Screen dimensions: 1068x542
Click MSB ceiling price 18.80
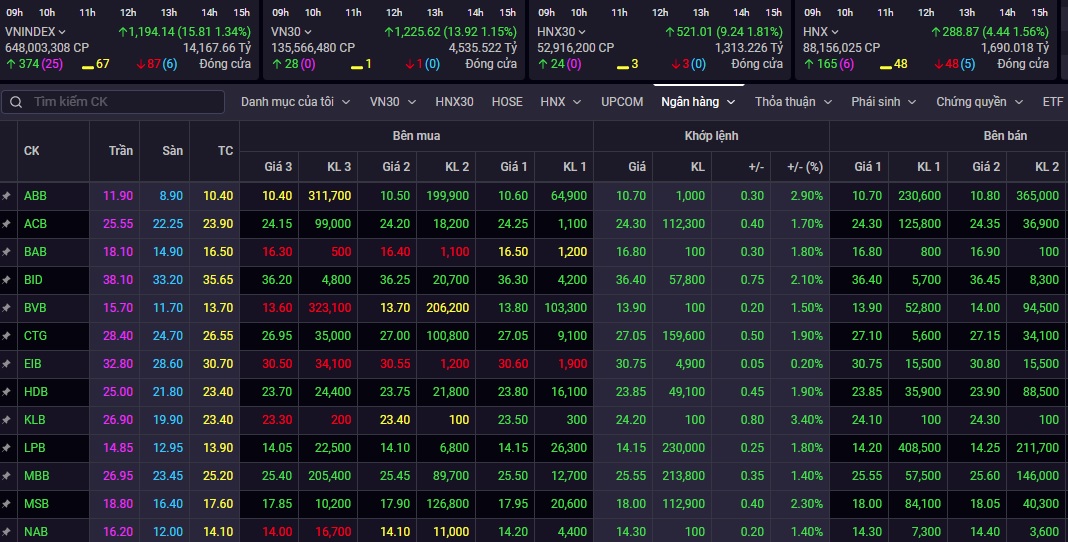(x=118, y=504)
